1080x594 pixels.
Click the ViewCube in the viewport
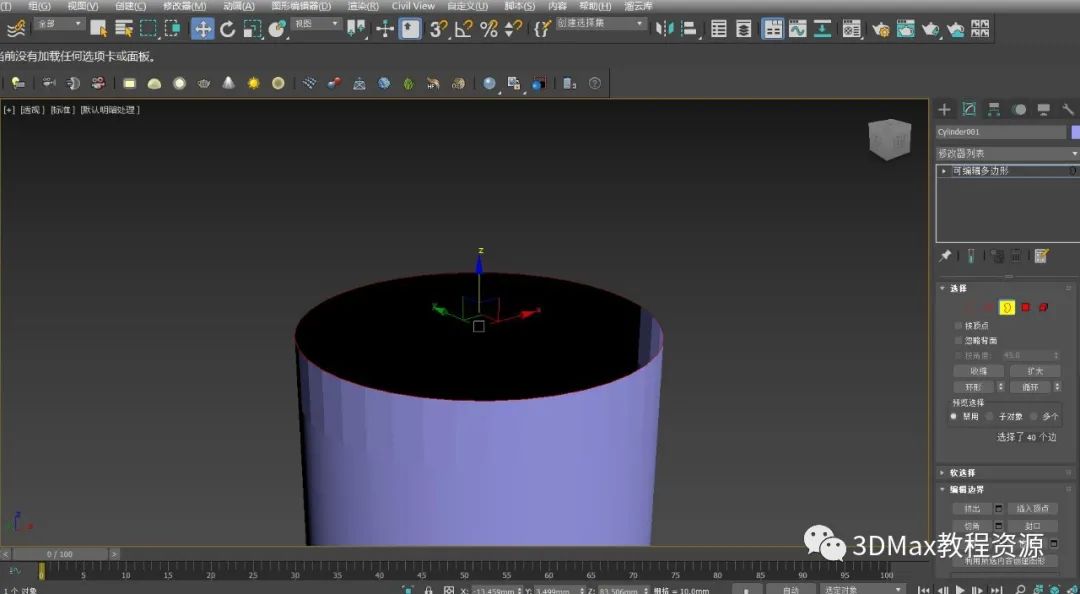tap(888, 139)
